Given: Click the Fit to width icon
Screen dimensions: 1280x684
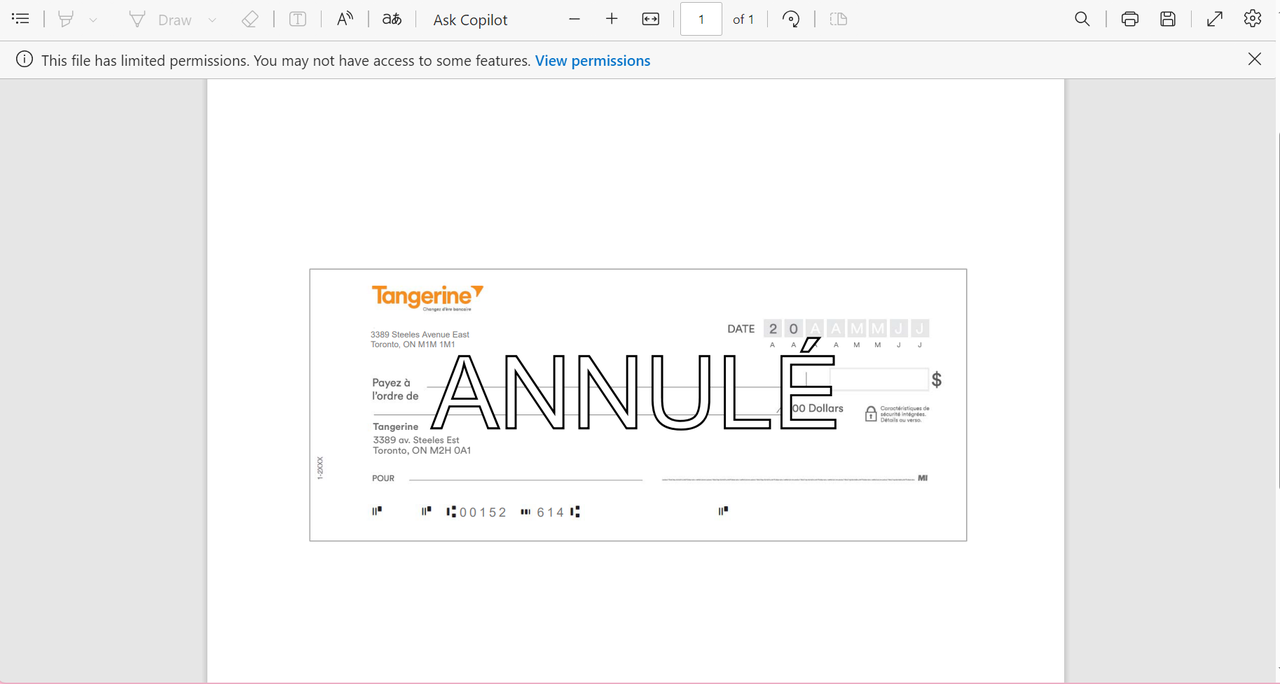Looking at the screenshot, I should coord(650,19).
